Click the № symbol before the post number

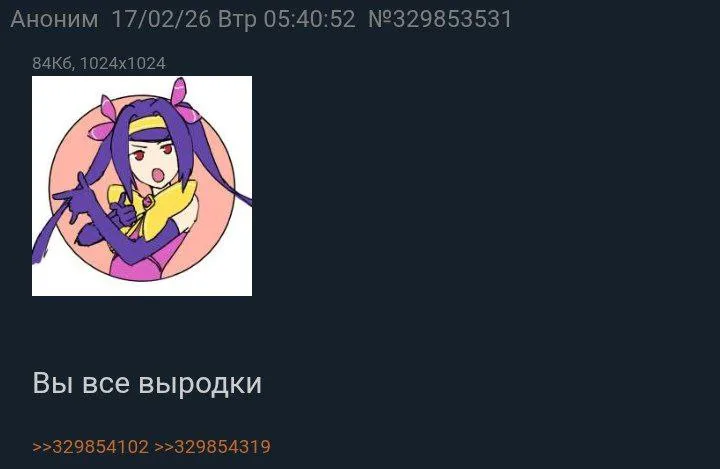pos(380,20)
